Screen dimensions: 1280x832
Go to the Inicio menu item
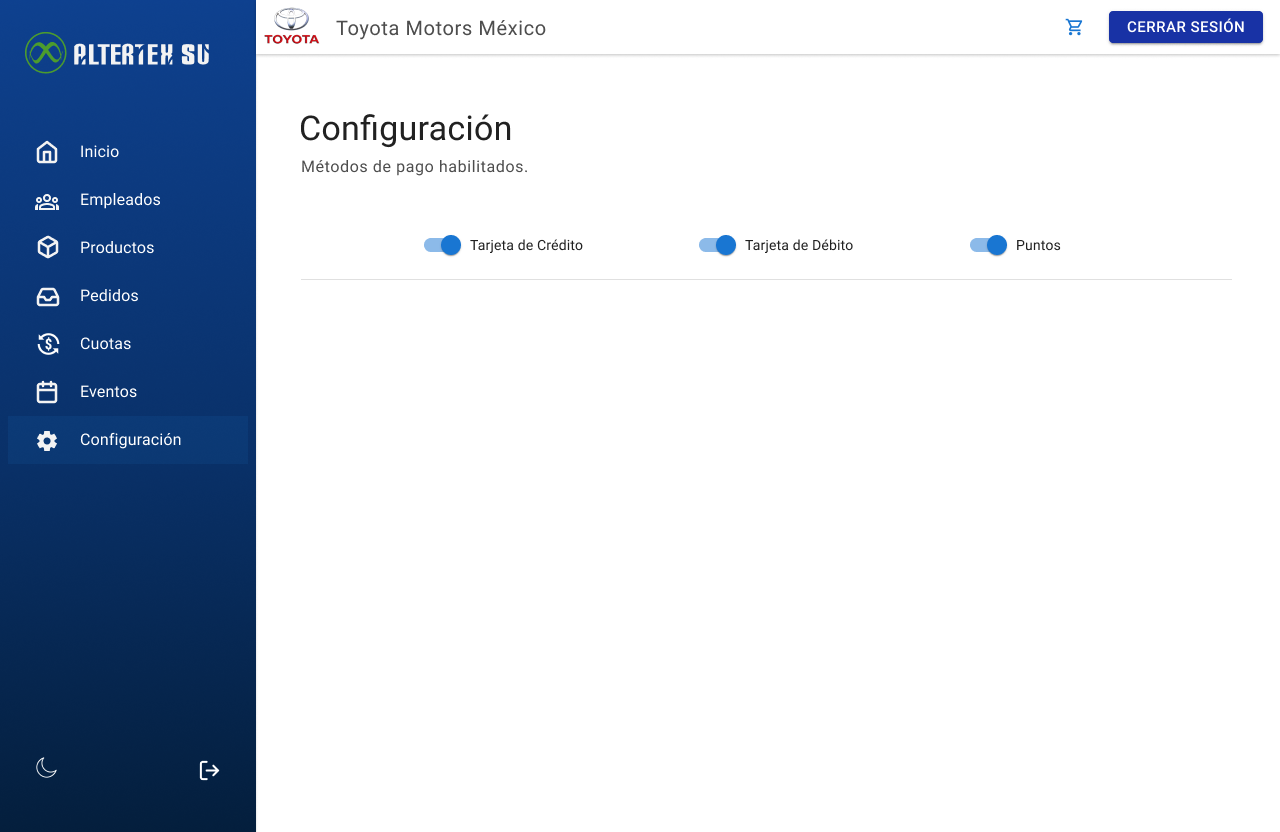pos(128,152)
